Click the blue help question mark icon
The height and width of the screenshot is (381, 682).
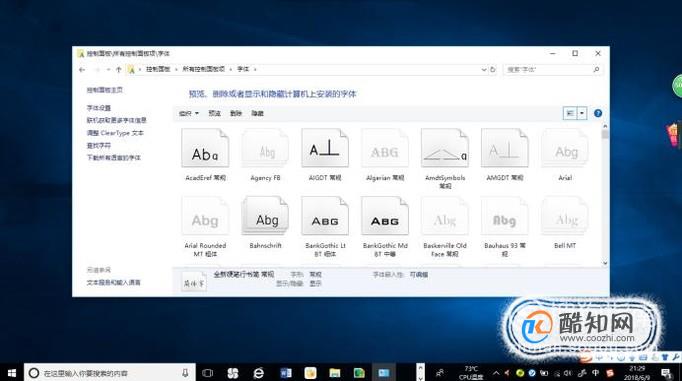tap(598, 113)
